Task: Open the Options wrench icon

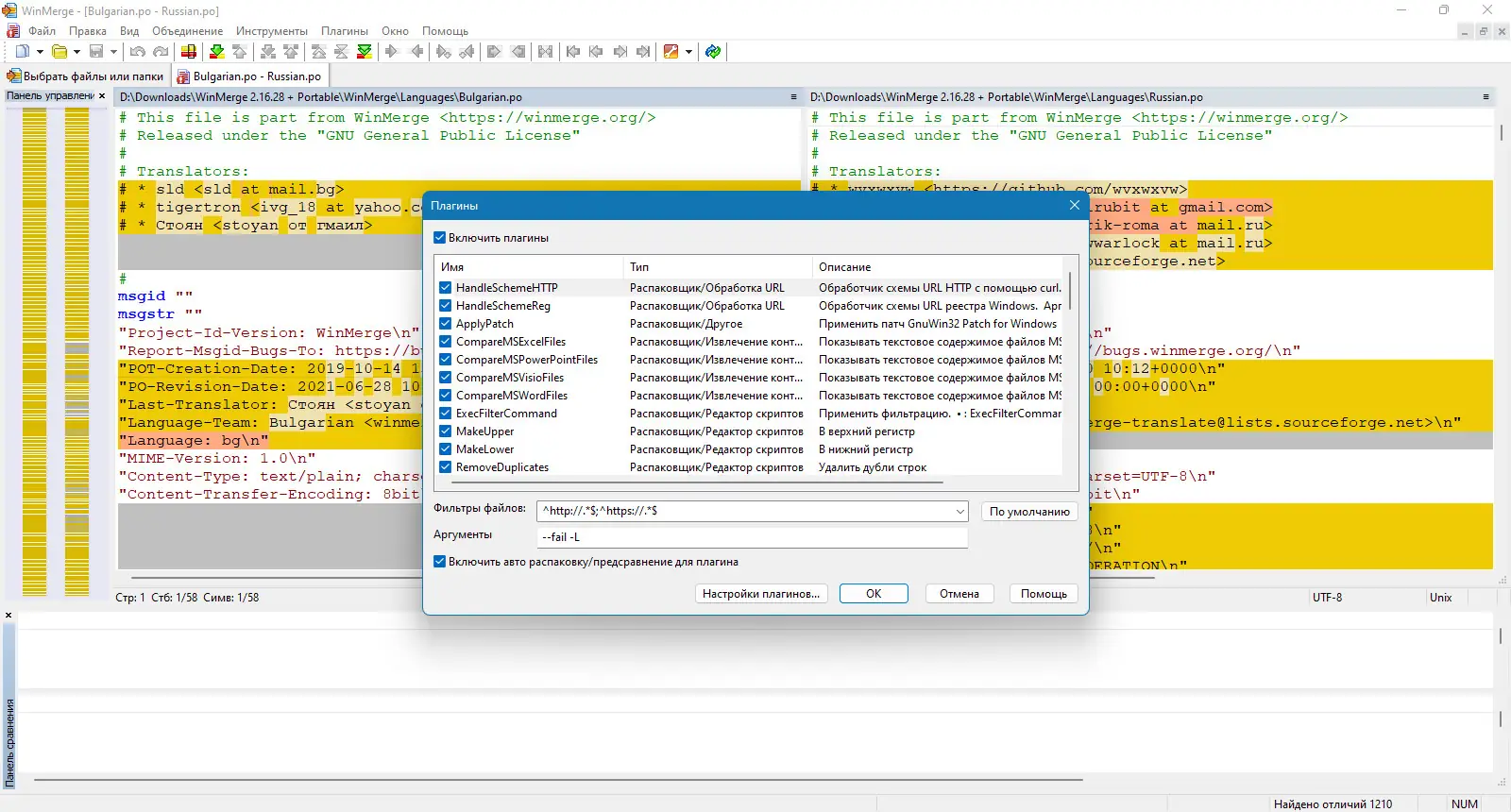Action: (x=671, y=52)
